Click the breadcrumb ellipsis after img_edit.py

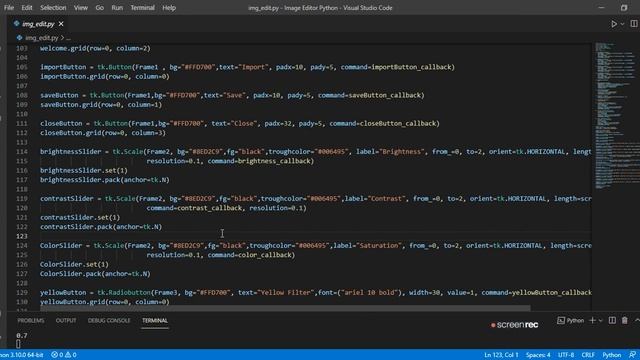pyautogui.click(x=68, y=38)
